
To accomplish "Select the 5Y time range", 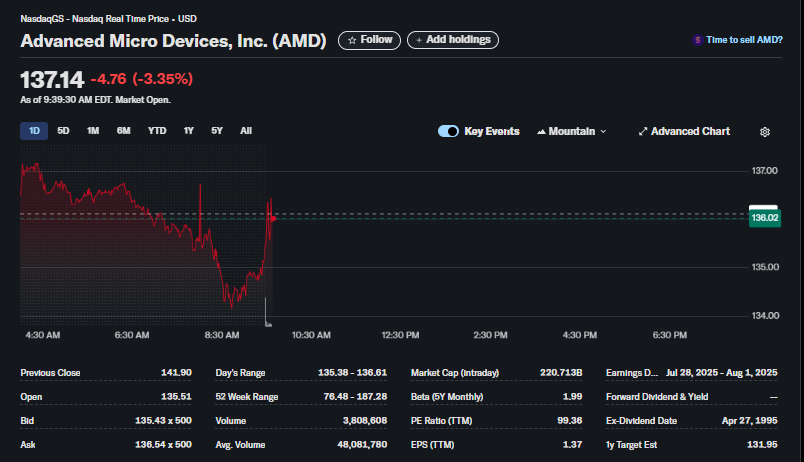I will [217, 131].
